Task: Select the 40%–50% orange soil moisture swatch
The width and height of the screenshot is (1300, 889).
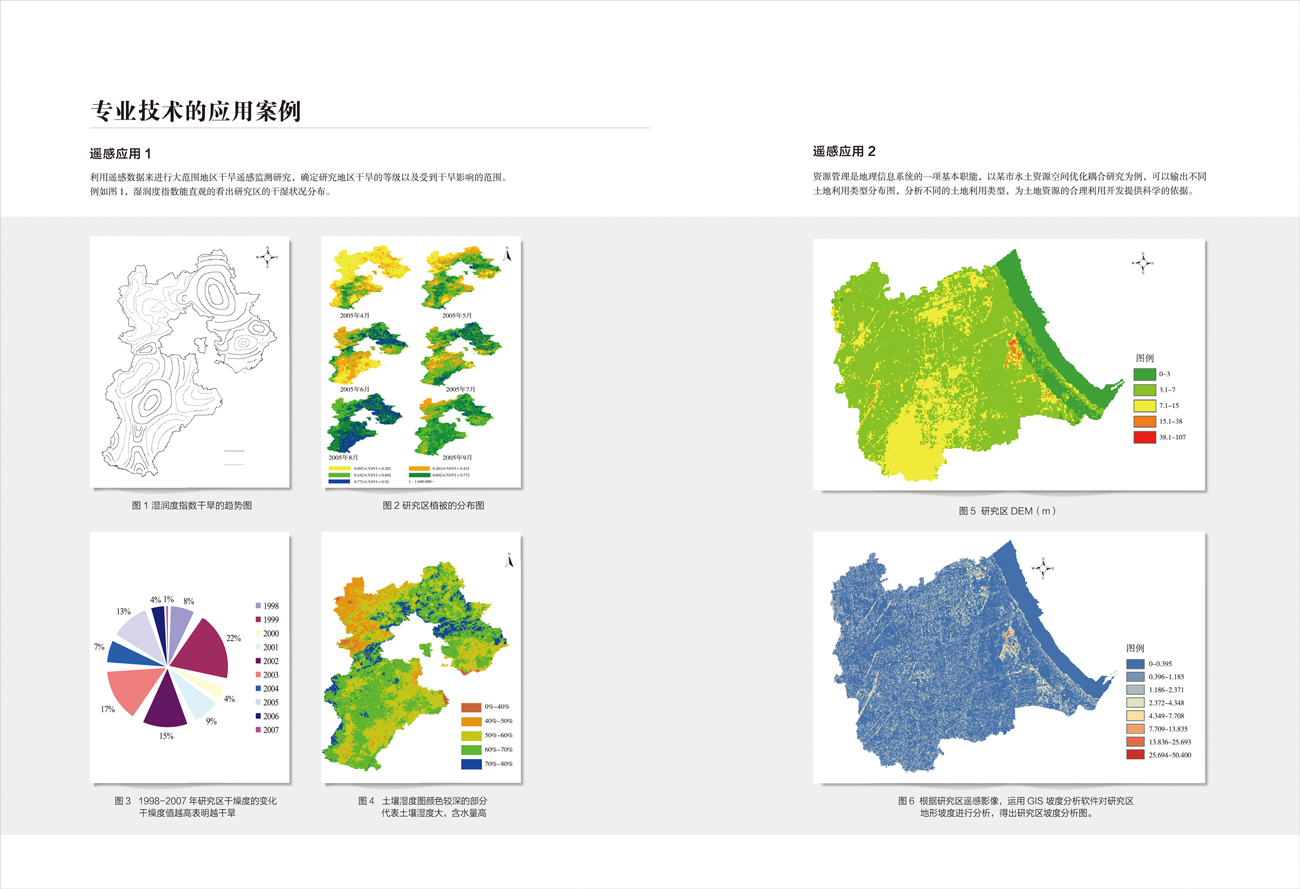Action: point(472,722)
